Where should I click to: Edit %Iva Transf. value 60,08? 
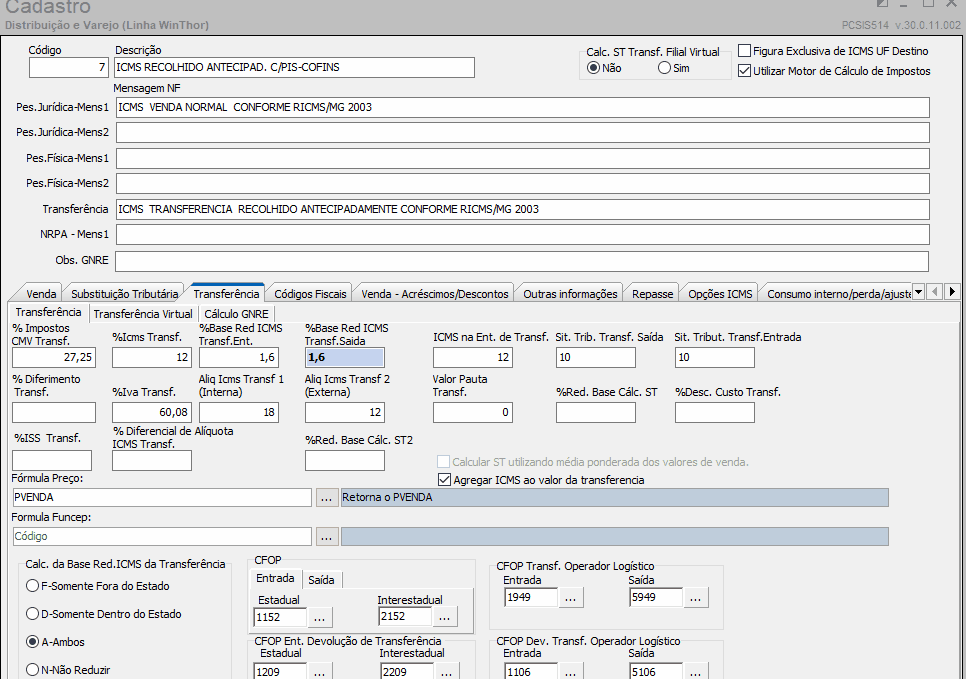coord(152,412)
